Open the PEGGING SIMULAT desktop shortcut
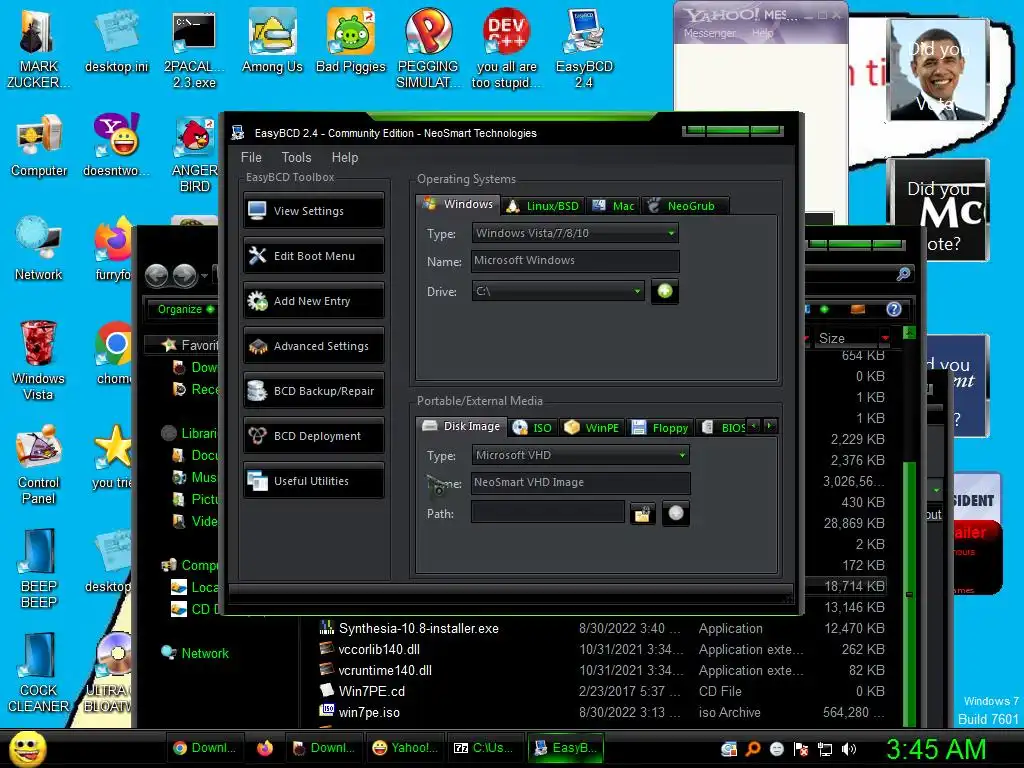The image size is (1024, 768). coord(428,49)
